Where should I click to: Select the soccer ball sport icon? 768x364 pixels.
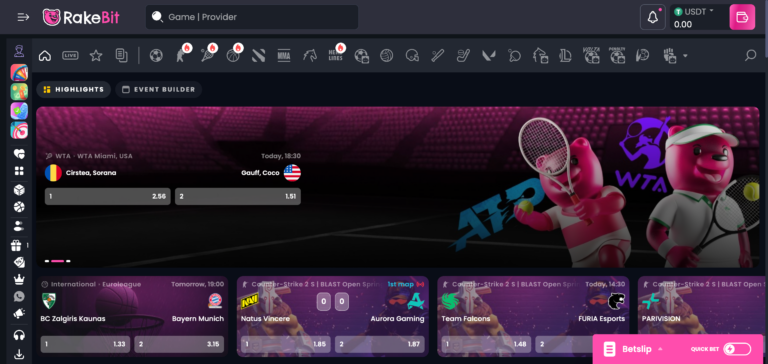pyautogui.click(x=156, y=56)
